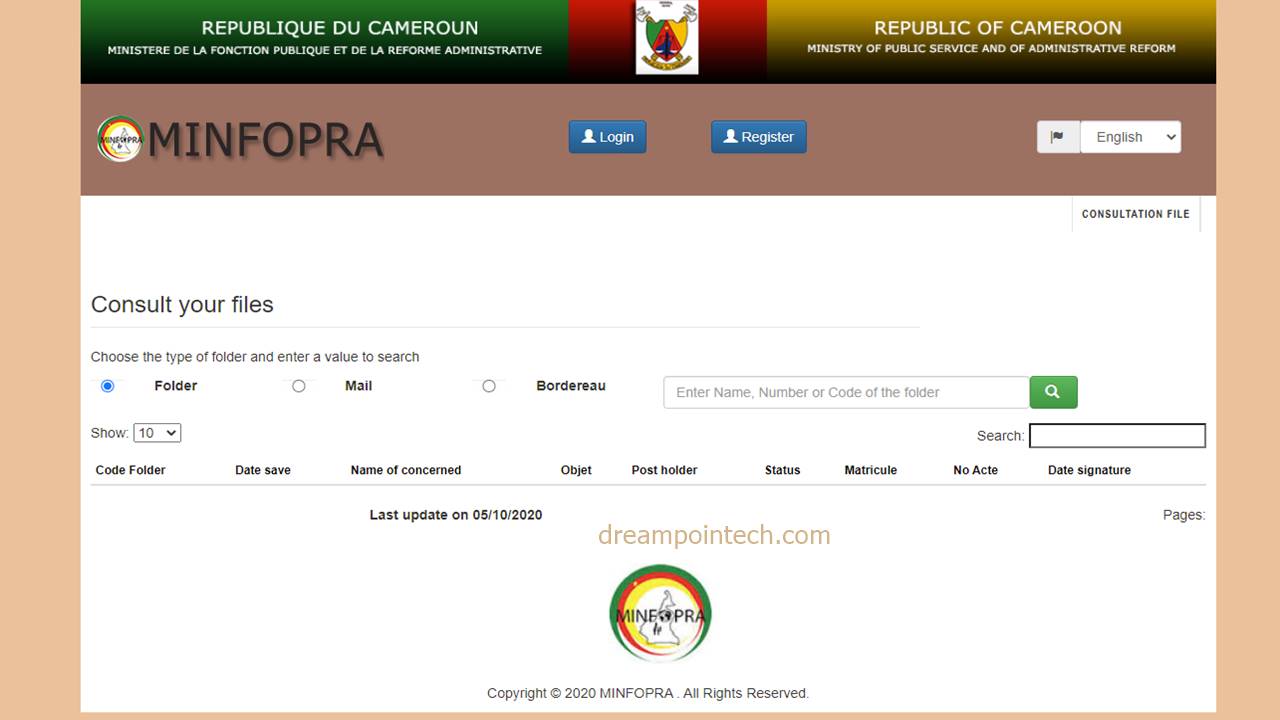
Task: Open the English language dropdown
Action: [x=1130, y=137]
